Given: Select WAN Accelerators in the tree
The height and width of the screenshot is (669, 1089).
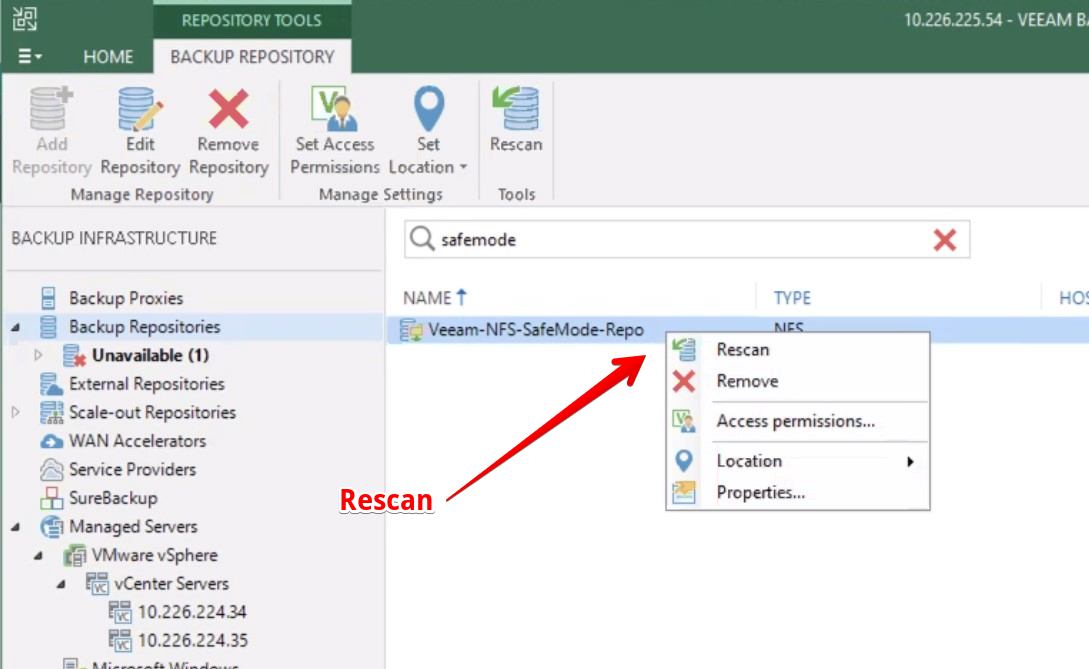Looking at the screenshot, I should [x=138, y=441].
